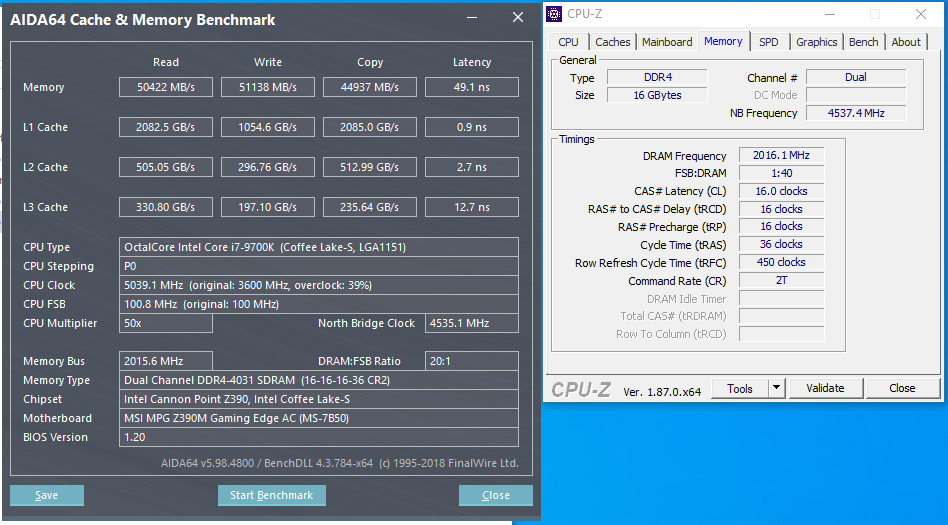Click the North Bridge Clock value 4535.1 MHz

pyautogui.click(x=472, y=323)
